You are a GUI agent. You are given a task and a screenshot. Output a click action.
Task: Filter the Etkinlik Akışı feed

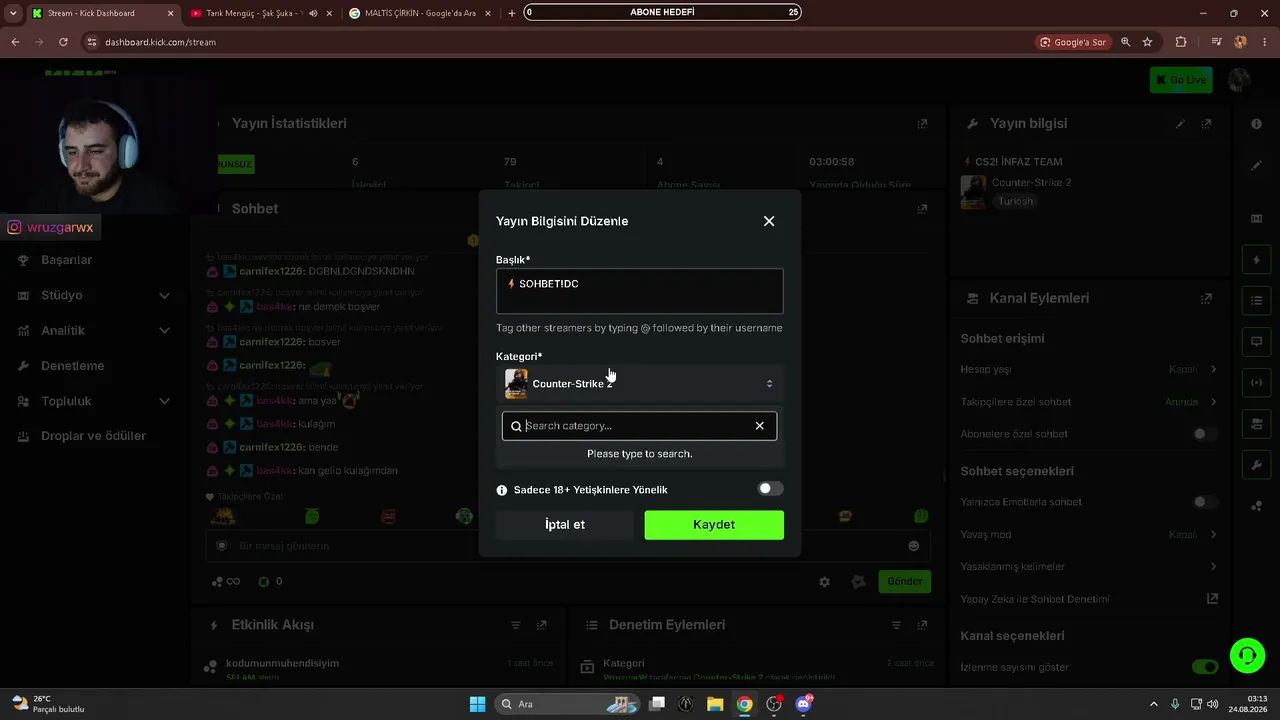[x=516, y=625]
